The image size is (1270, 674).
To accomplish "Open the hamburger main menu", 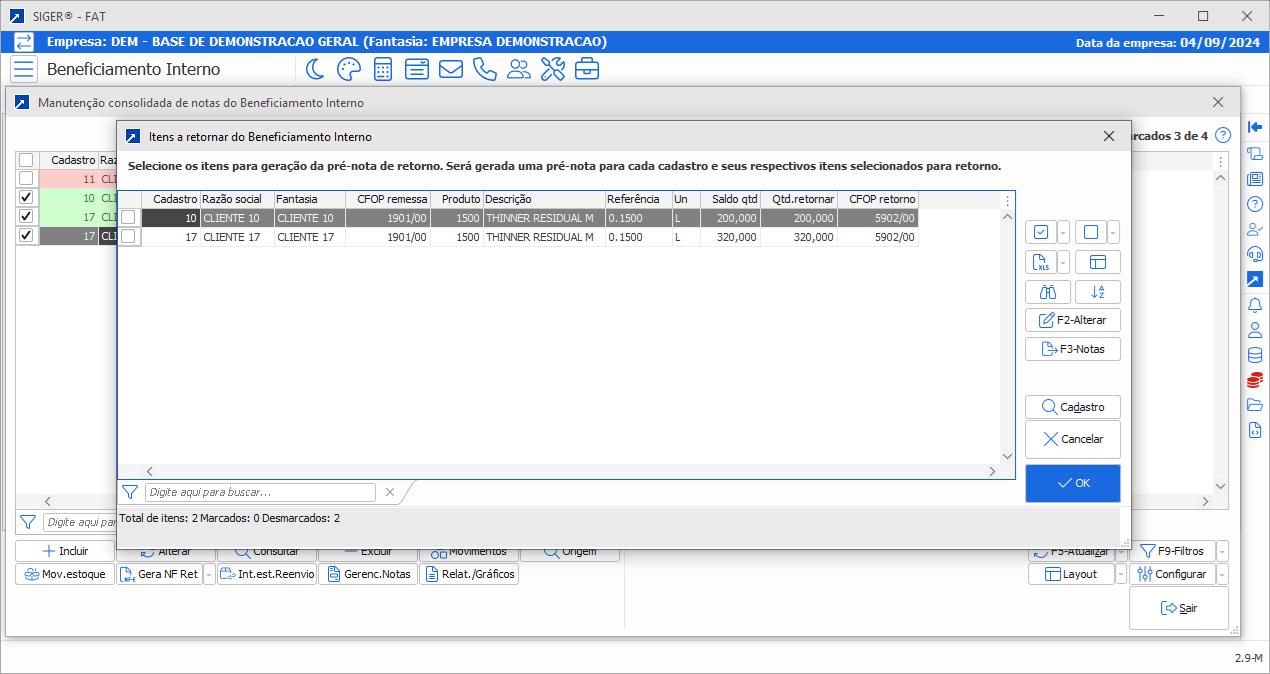I will [23, 69].
